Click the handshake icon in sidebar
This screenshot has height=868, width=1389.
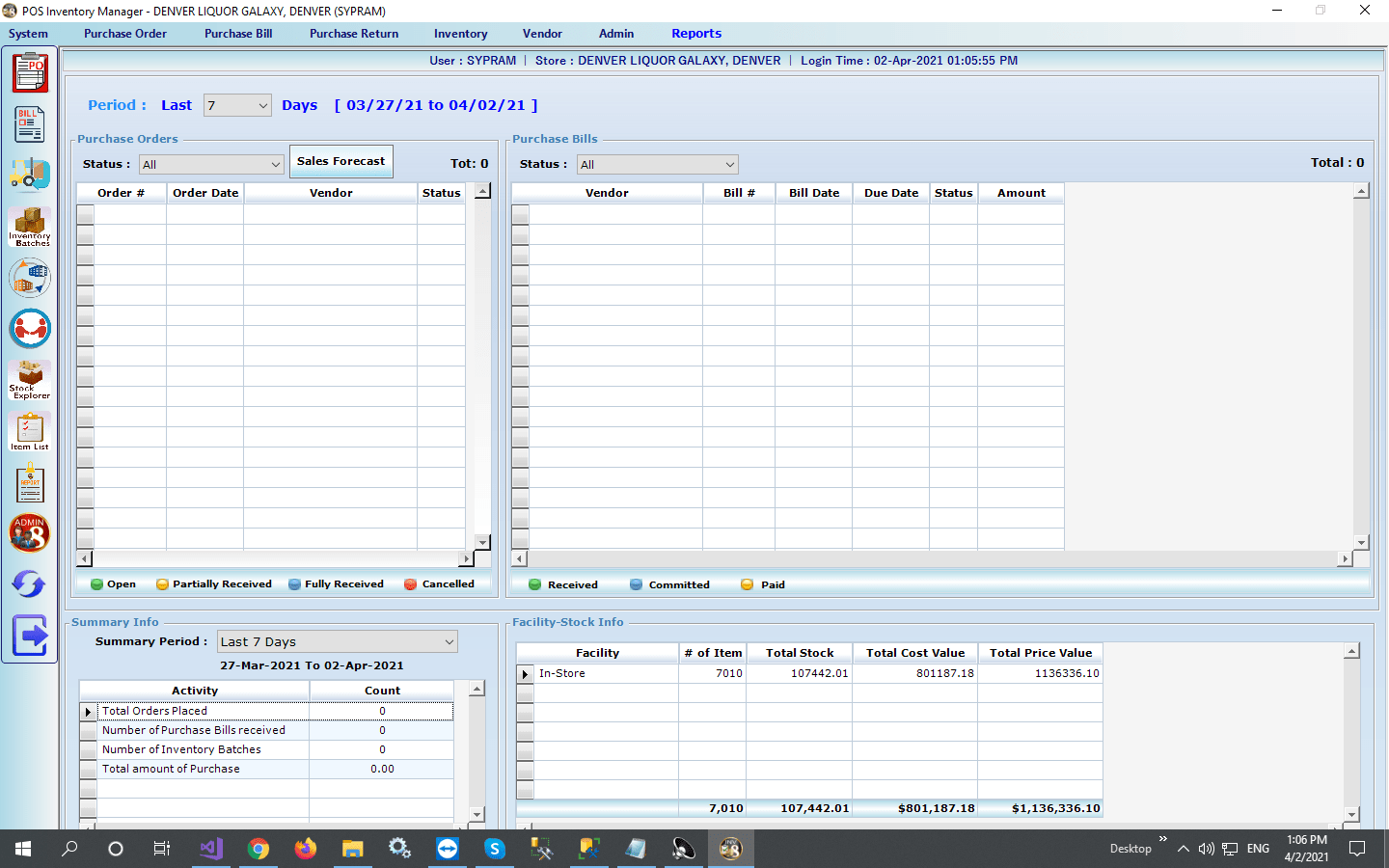[30, 329]
